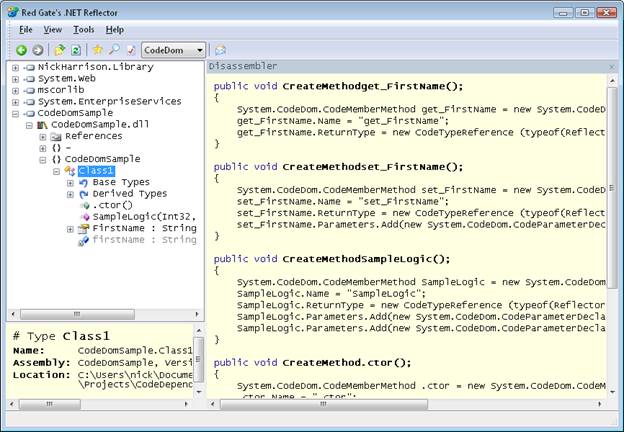Collapse the CodeDomSample namespace node
Image resolution: width=624 pixels, height=432 pixels.
43,160
